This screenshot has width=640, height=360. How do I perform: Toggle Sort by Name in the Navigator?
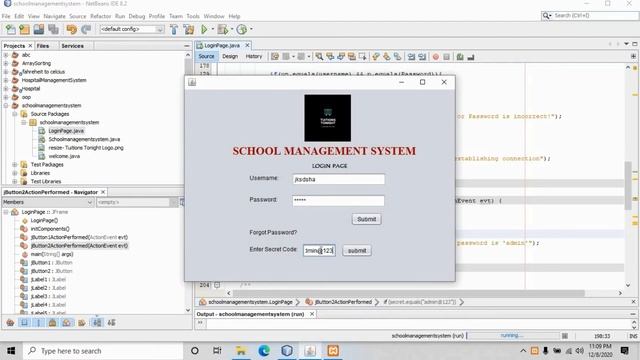tap(97, 323)
